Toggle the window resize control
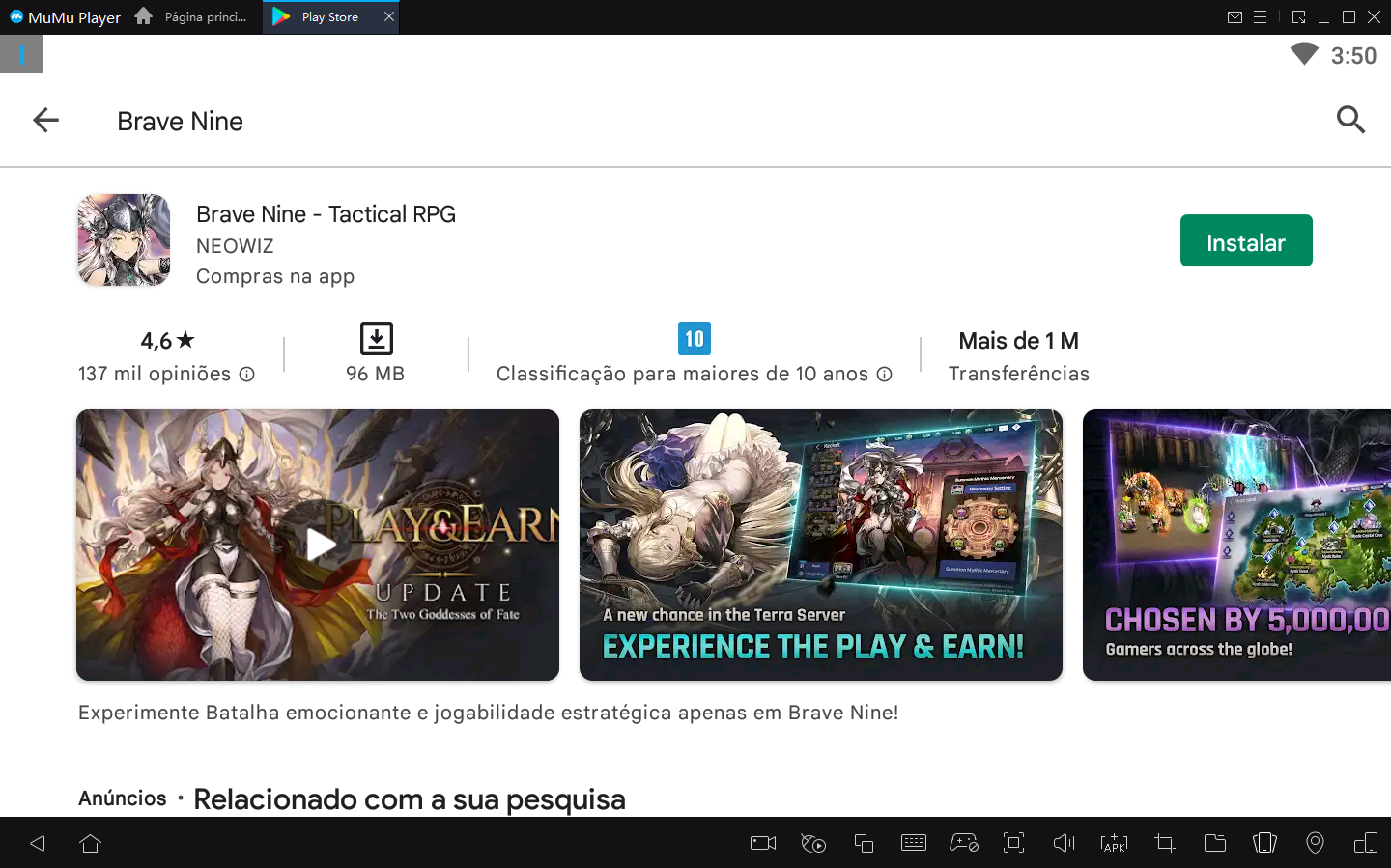The width and height of the screenshot is (1391, 868). [1365, 843]
